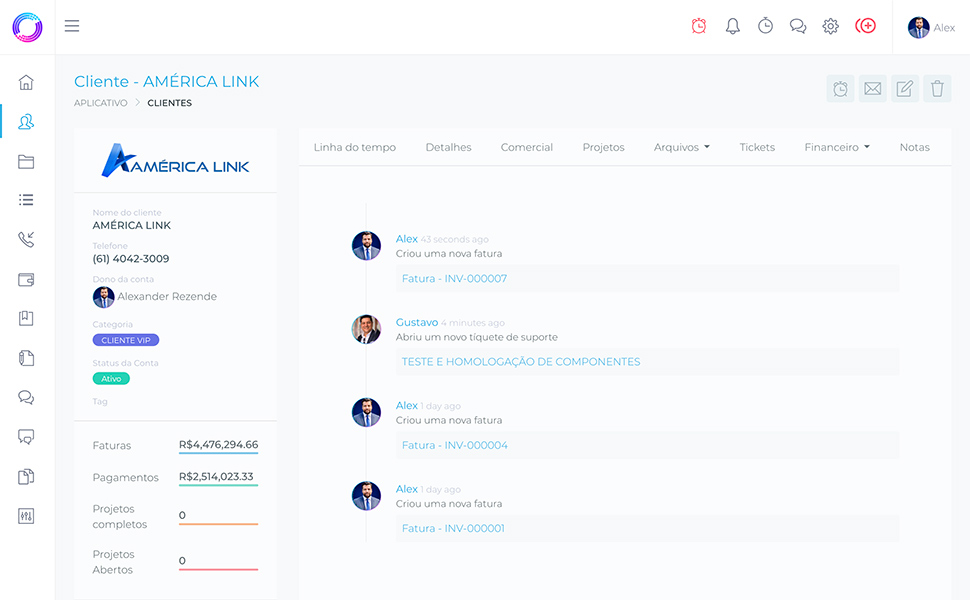Switch to the Notas tab
The height and width of the screenshot is (600, 970).
click(914, 147)
